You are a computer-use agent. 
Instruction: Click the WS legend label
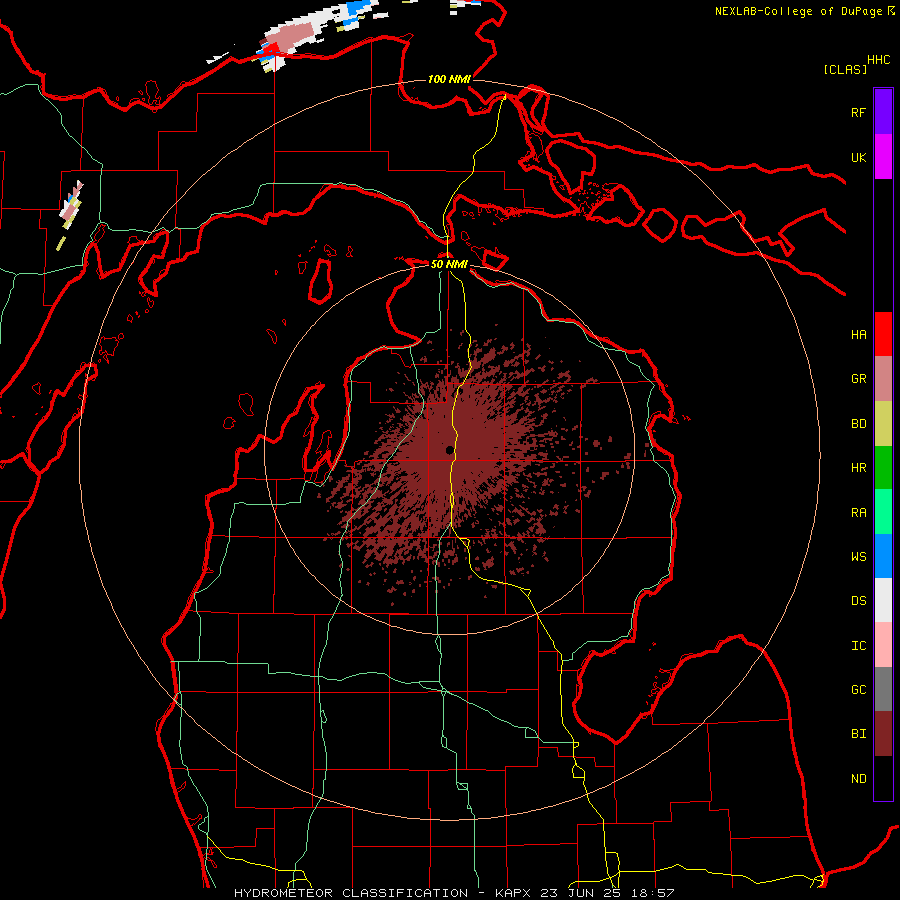858,556
